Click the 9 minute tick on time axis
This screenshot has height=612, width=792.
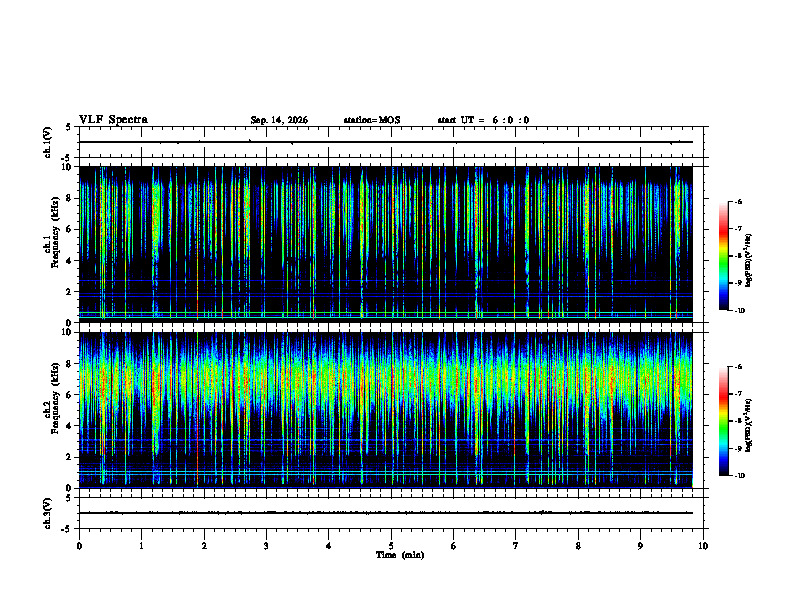[x=640, y=546]
